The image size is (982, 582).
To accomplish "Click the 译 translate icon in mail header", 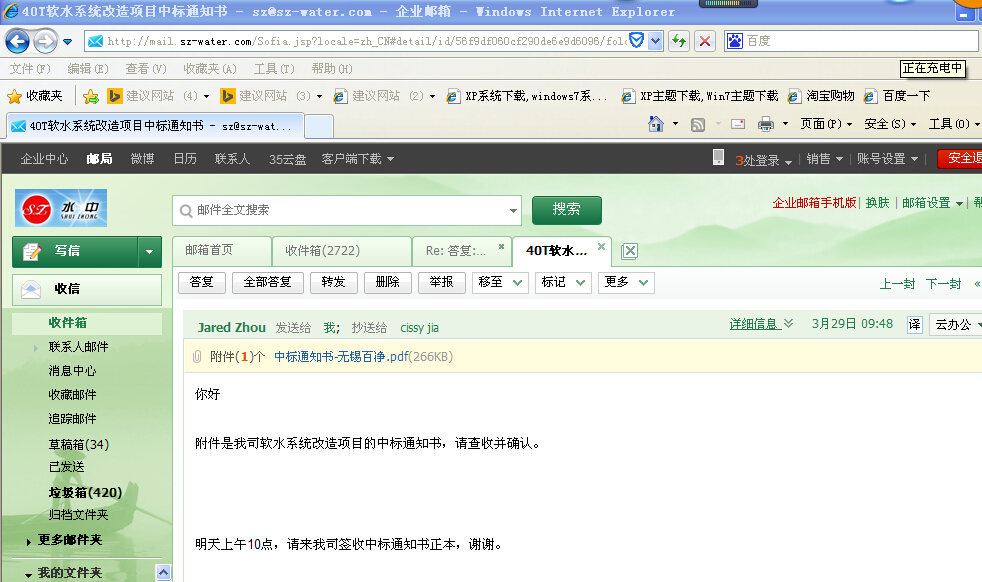I will click(914, 325).
